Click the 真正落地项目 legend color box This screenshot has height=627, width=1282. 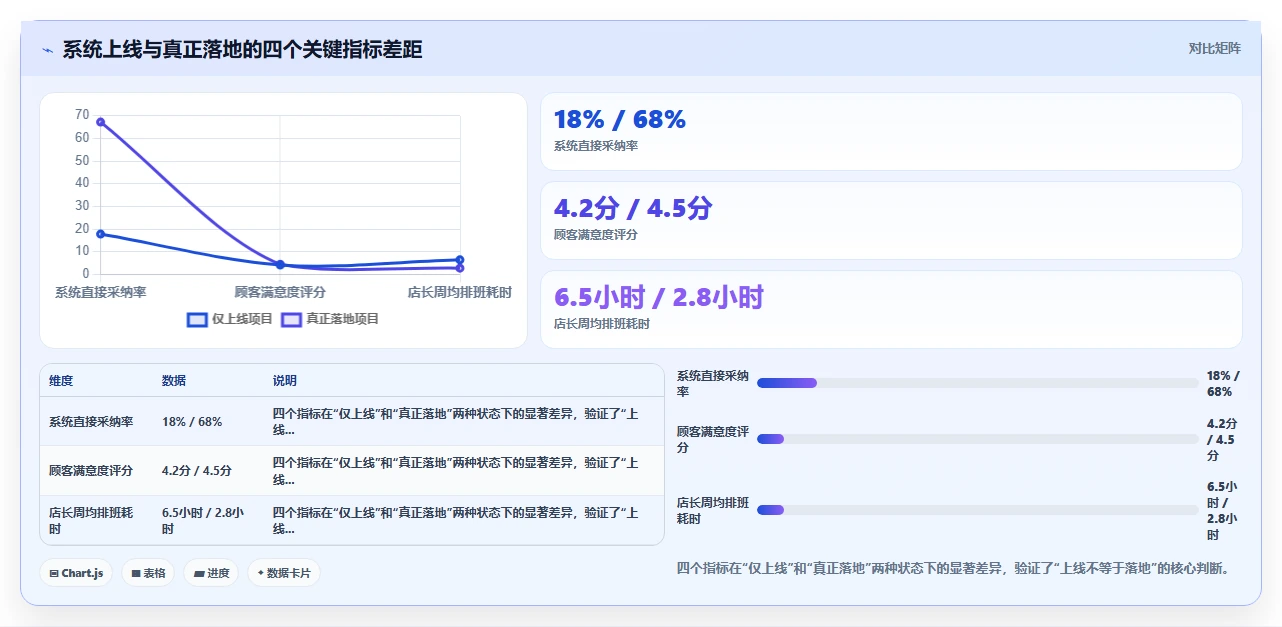[292, 320]
